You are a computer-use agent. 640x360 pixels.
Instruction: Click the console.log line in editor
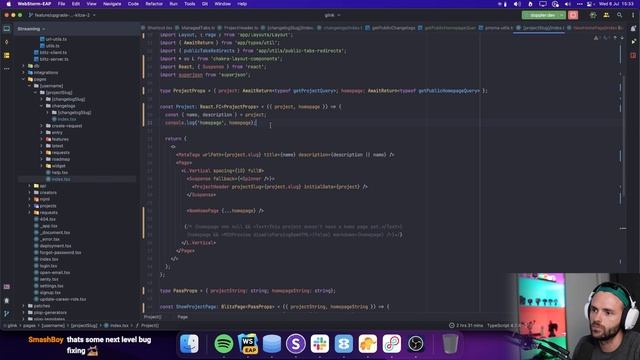pyautogui.click(x=211, y=123)
